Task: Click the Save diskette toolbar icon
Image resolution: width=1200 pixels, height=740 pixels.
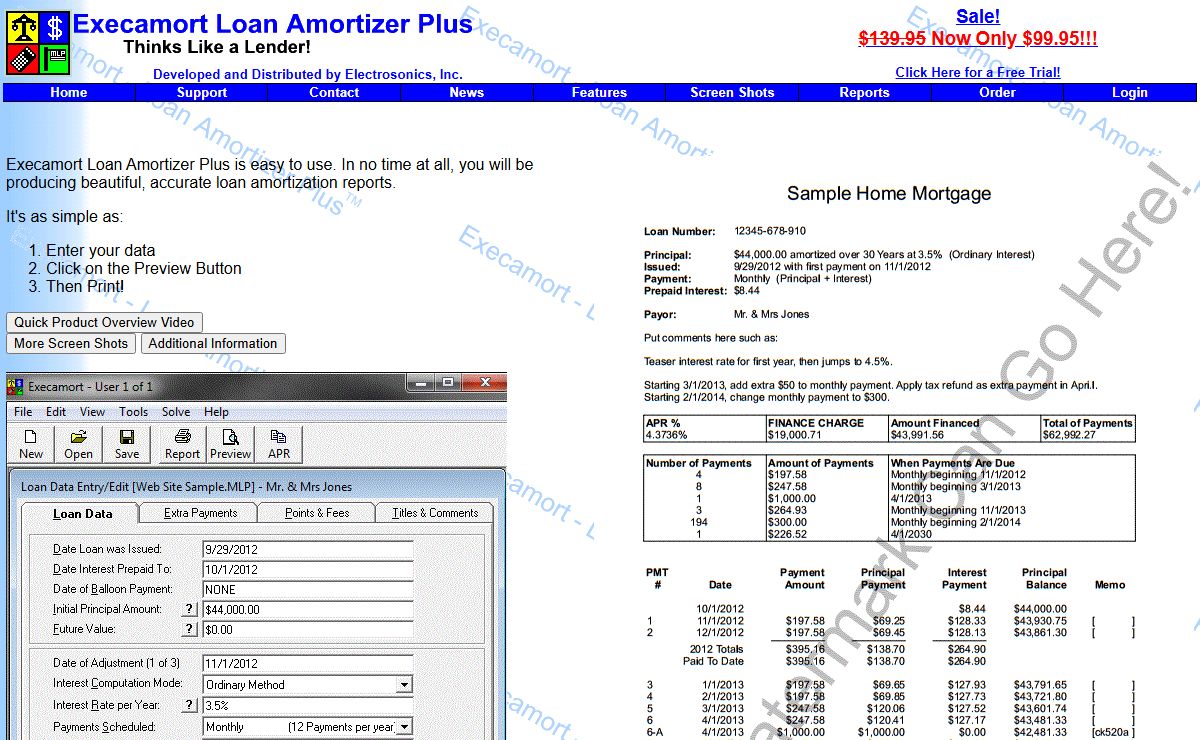Action: [127, 444]
